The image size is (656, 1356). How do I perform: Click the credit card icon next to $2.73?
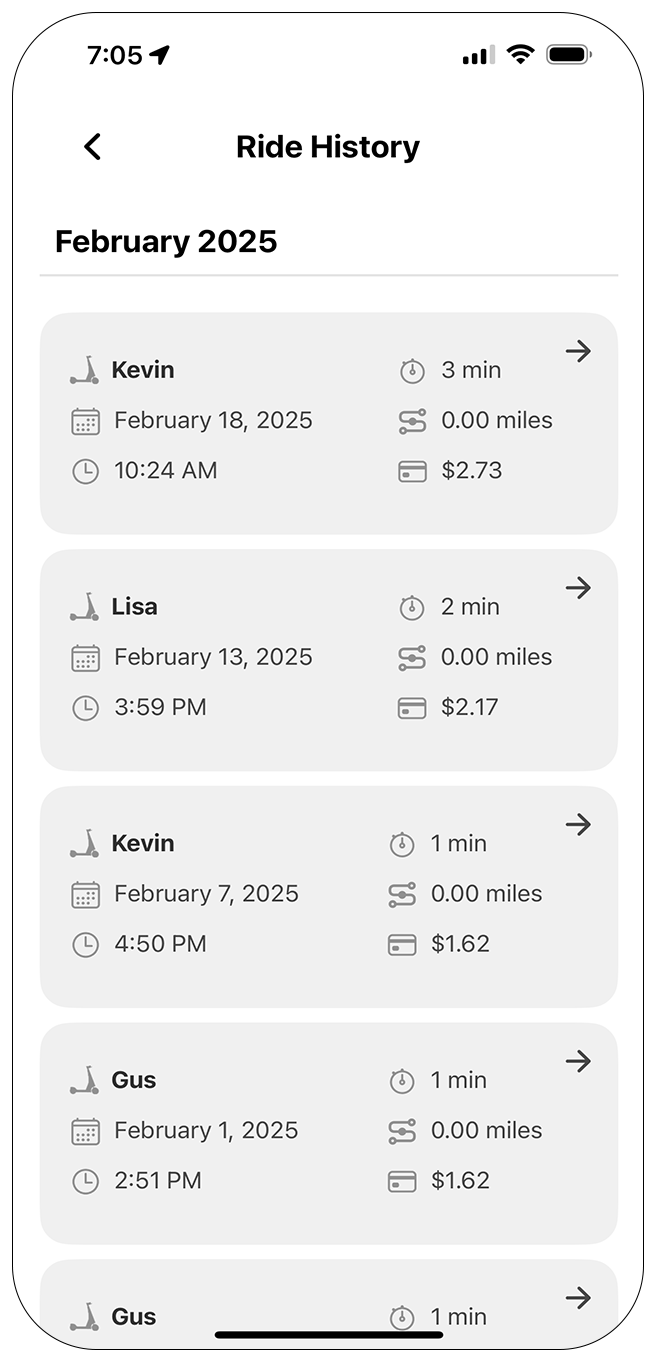tap(412, 471)
